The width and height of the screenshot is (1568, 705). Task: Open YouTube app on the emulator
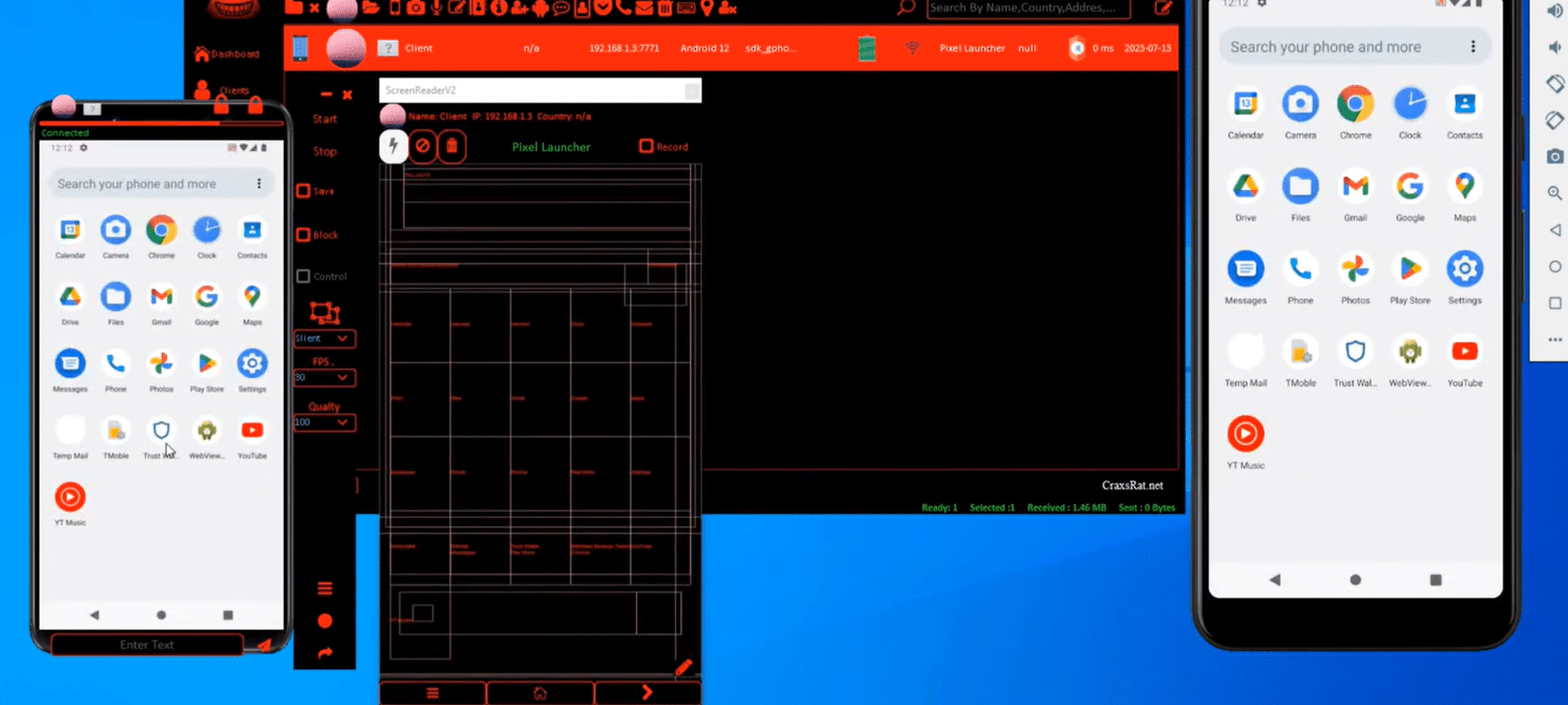point(1464,352)
